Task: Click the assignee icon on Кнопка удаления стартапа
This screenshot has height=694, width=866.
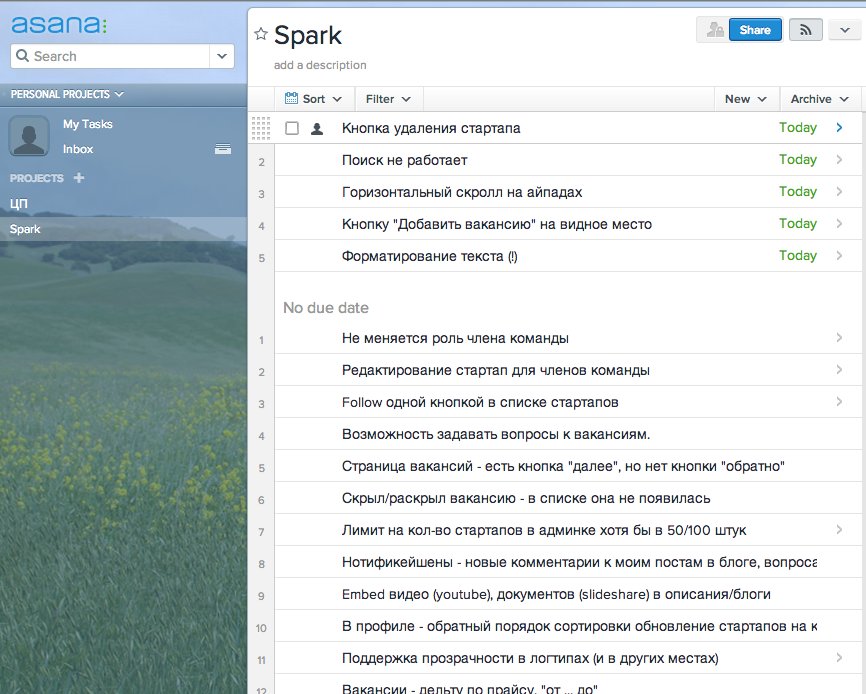Action: [x=317, y=129]
